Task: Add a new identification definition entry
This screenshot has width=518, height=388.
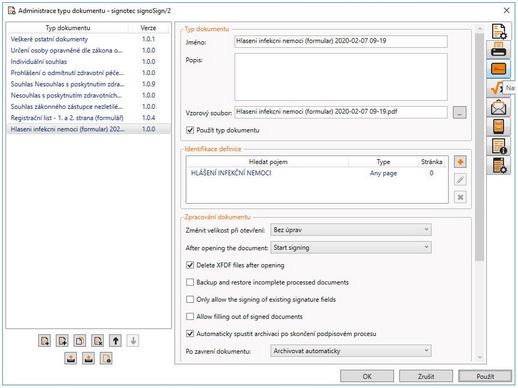Action: [460, 162]
